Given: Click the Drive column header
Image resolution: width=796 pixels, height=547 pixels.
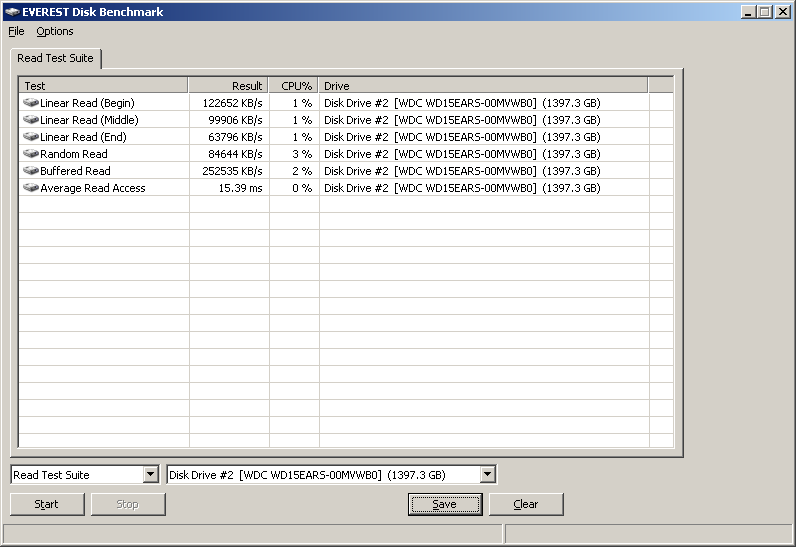Looking at the screenshot, I should pyautogui.click(x=483, y=86).
